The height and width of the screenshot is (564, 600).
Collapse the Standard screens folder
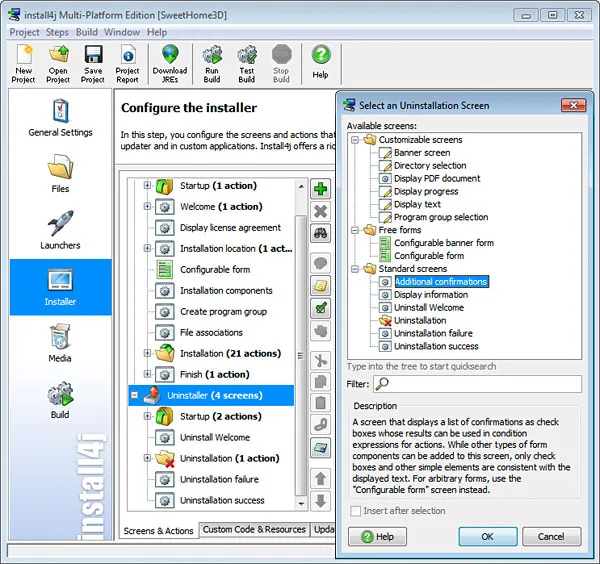(x=355, y=269)
